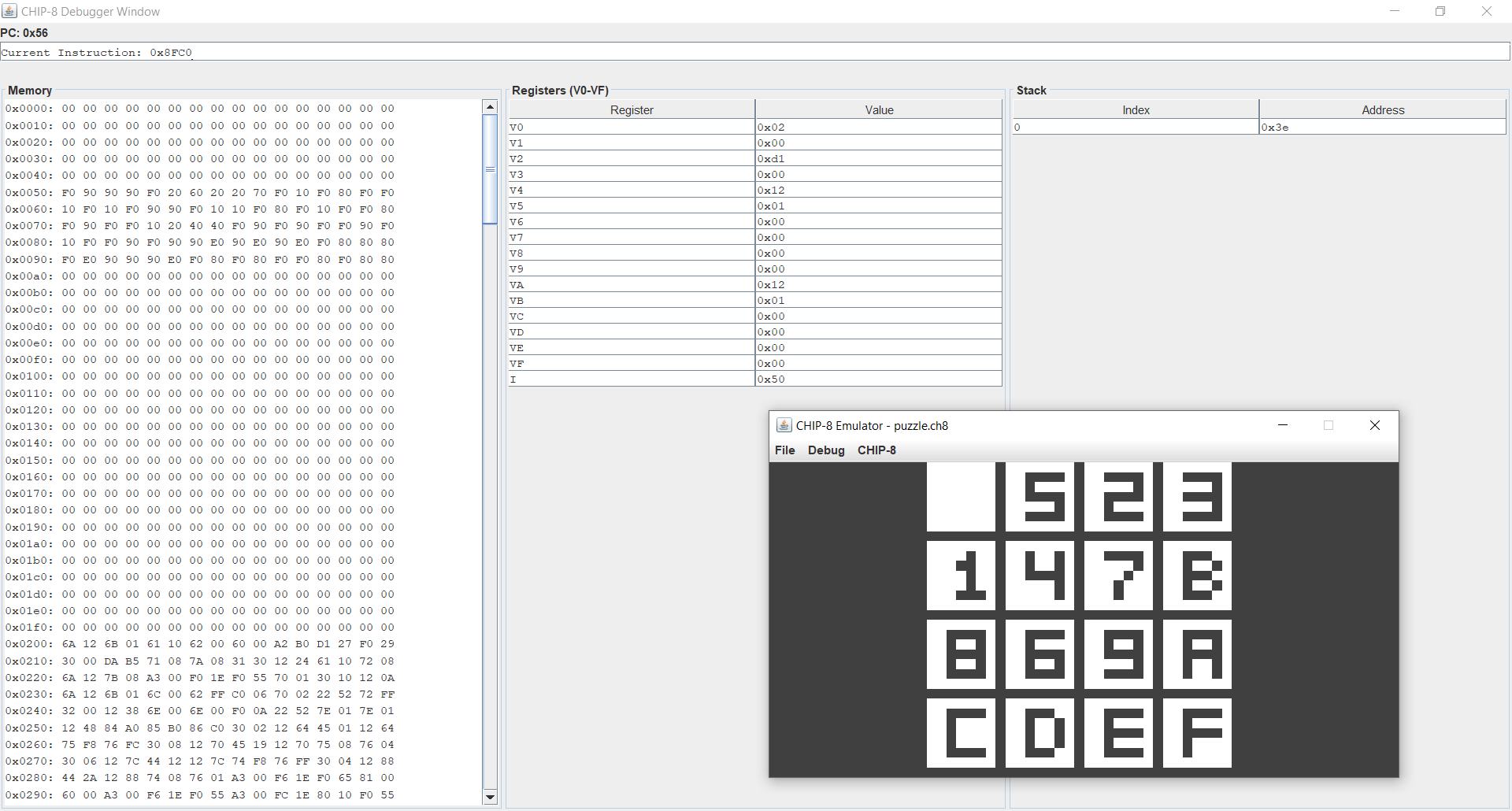Click the Current Instruction text field
Image resolution: width=1512 pixels, height=811 pixels.
click(x=755, y=52)
